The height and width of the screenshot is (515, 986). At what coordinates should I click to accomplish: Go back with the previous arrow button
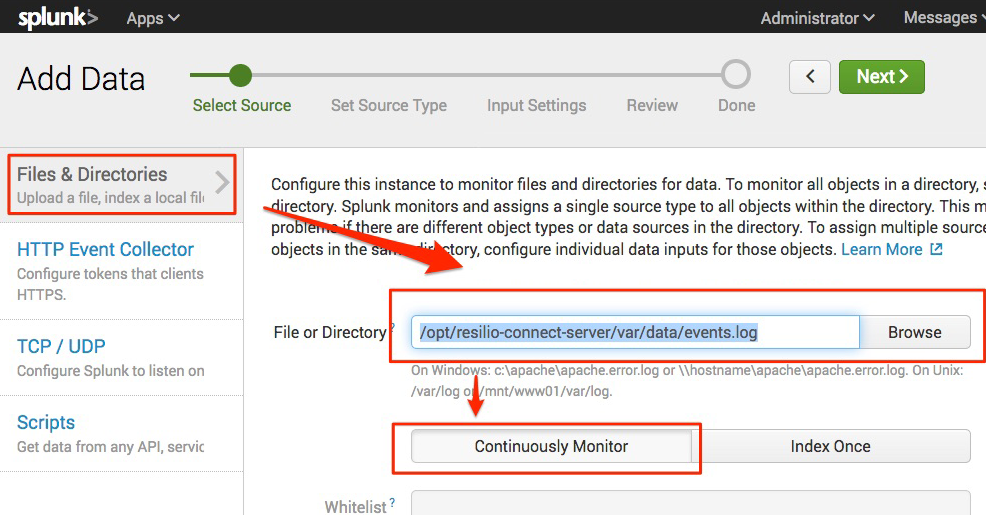coord(810,77)
